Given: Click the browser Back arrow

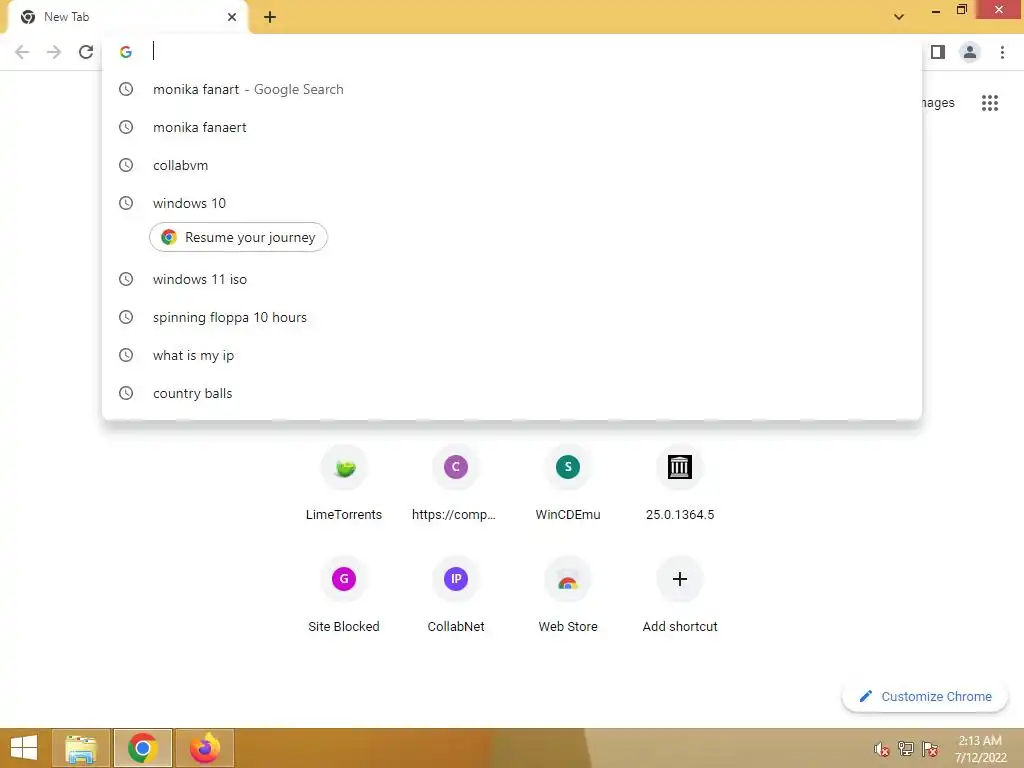Looking at the screenshot, I should (x=22, y=52).
